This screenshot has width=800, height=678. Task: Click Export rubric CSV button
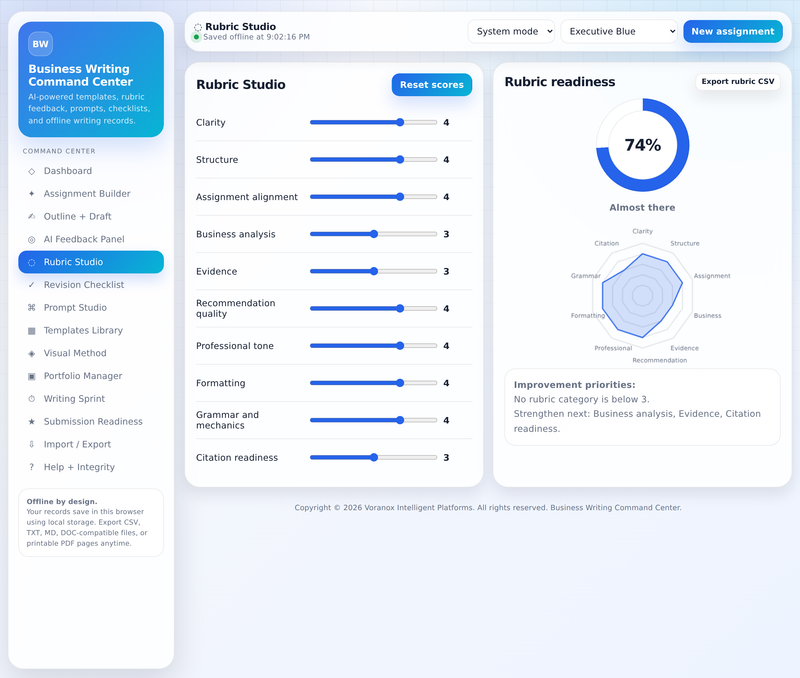[738, 82]
